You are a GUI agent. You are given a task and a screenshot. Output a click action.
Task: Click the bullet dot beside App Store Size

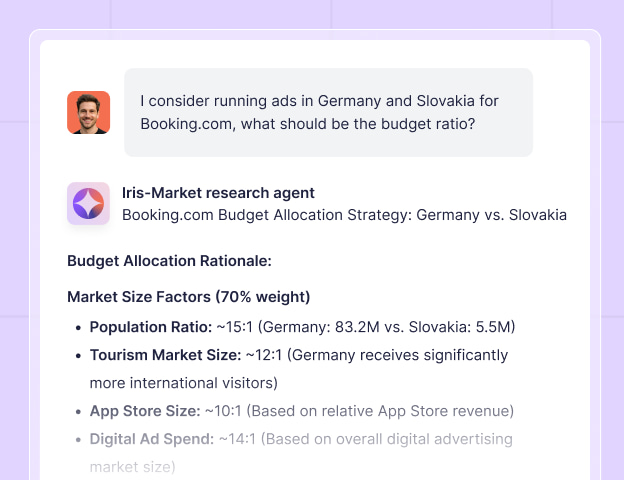[x=79, y=411]
